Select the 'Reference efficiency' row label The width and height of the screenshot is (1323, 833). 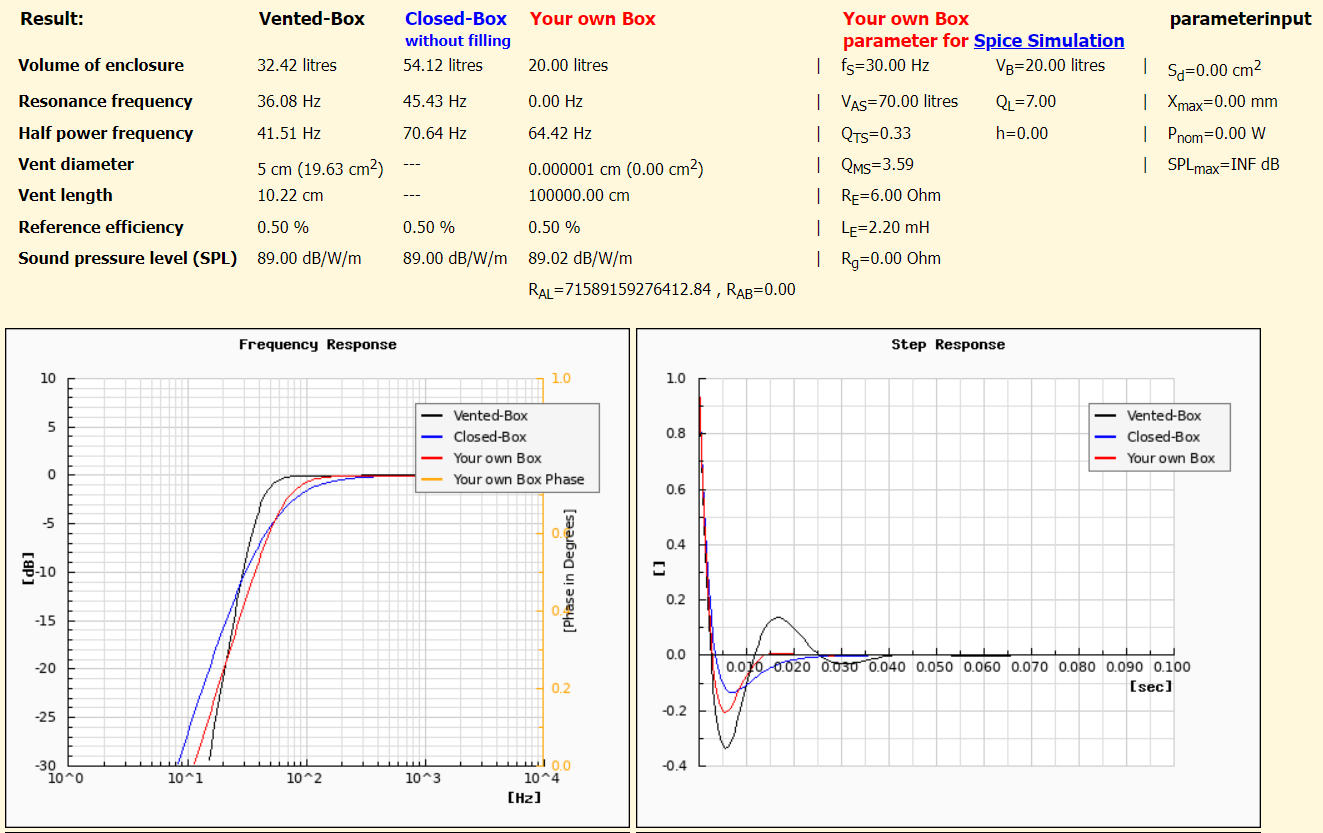101,227
